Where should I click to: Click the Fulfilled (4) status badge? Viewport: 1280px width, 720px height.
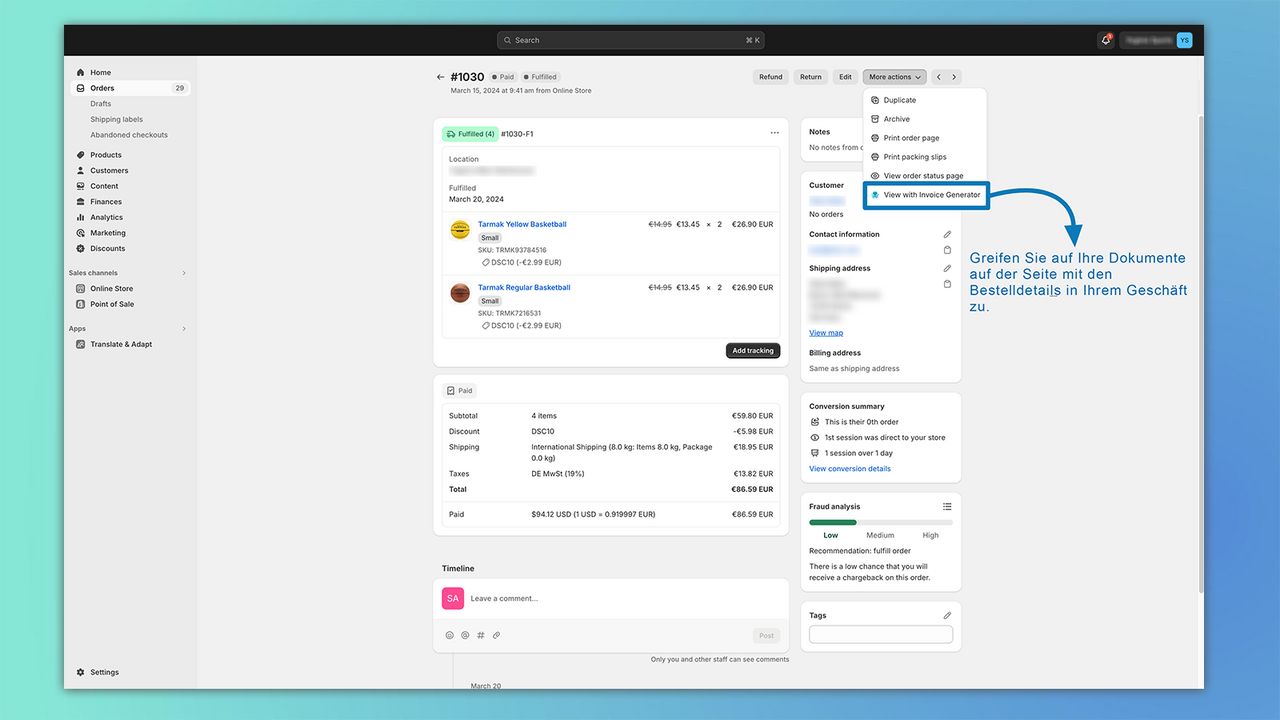point(470,134)
